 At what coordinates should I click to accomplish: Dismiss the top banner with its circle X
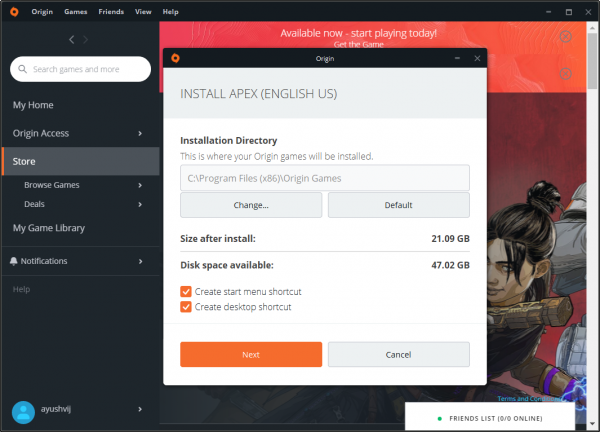point(566,37)
